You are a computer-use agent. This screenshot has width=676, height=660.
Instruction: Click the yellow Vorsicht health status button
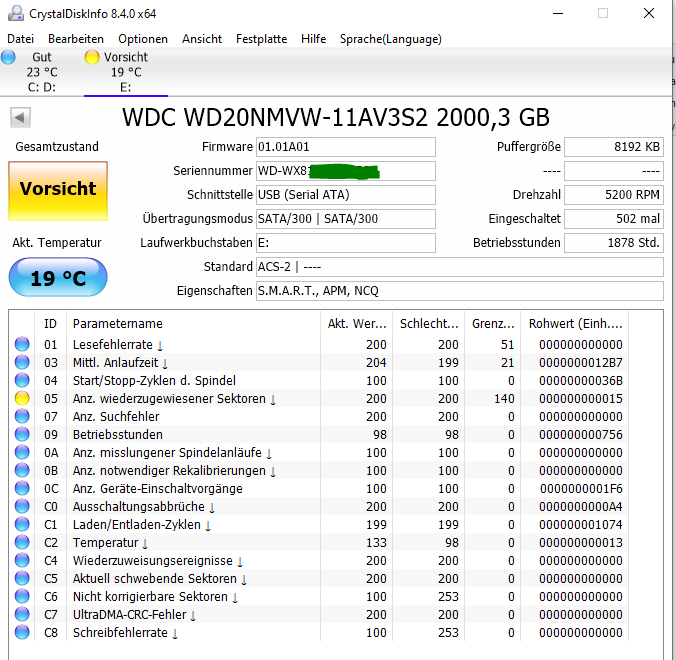point(58,191)
